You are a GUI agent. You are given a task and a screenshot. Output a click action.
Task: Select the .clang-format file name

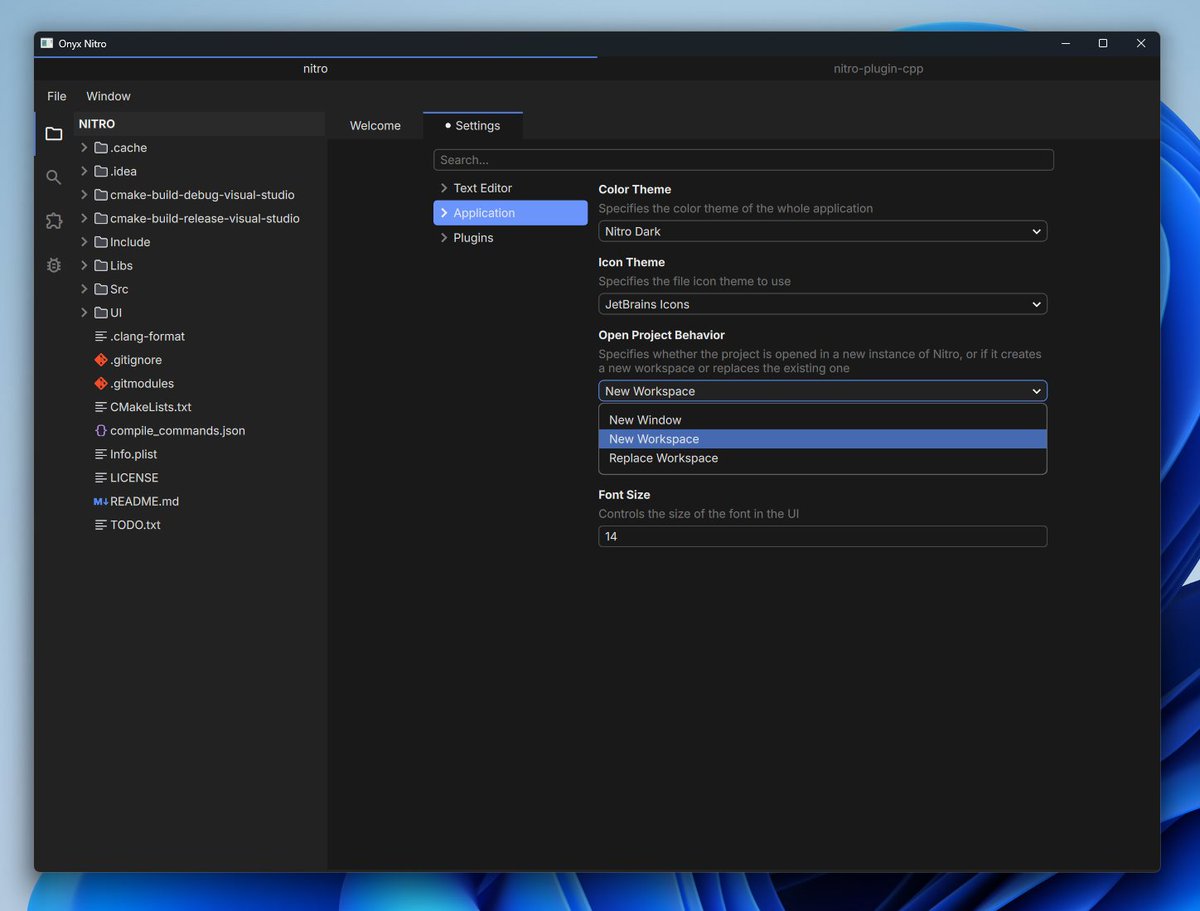(147, 337)
